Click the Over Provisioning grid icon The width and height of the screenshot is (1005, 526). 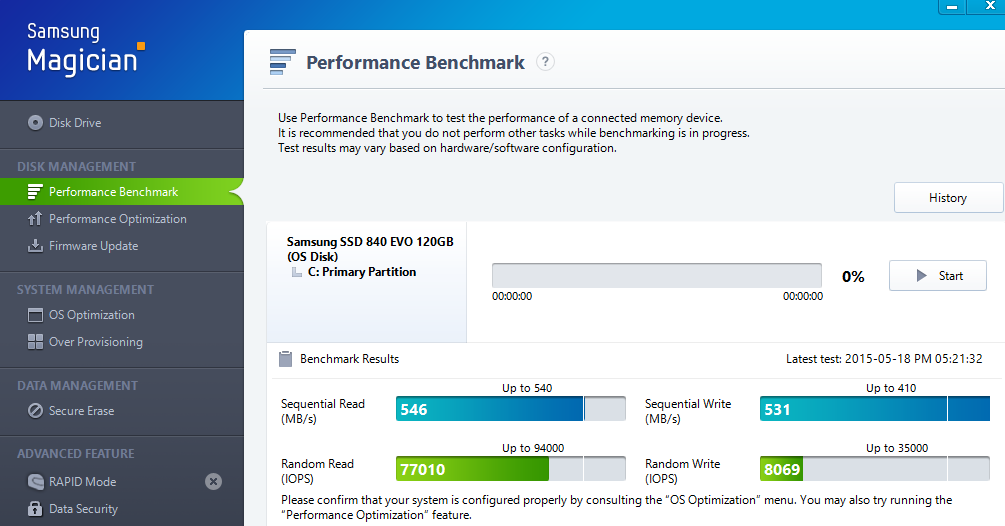click(35, 341)
